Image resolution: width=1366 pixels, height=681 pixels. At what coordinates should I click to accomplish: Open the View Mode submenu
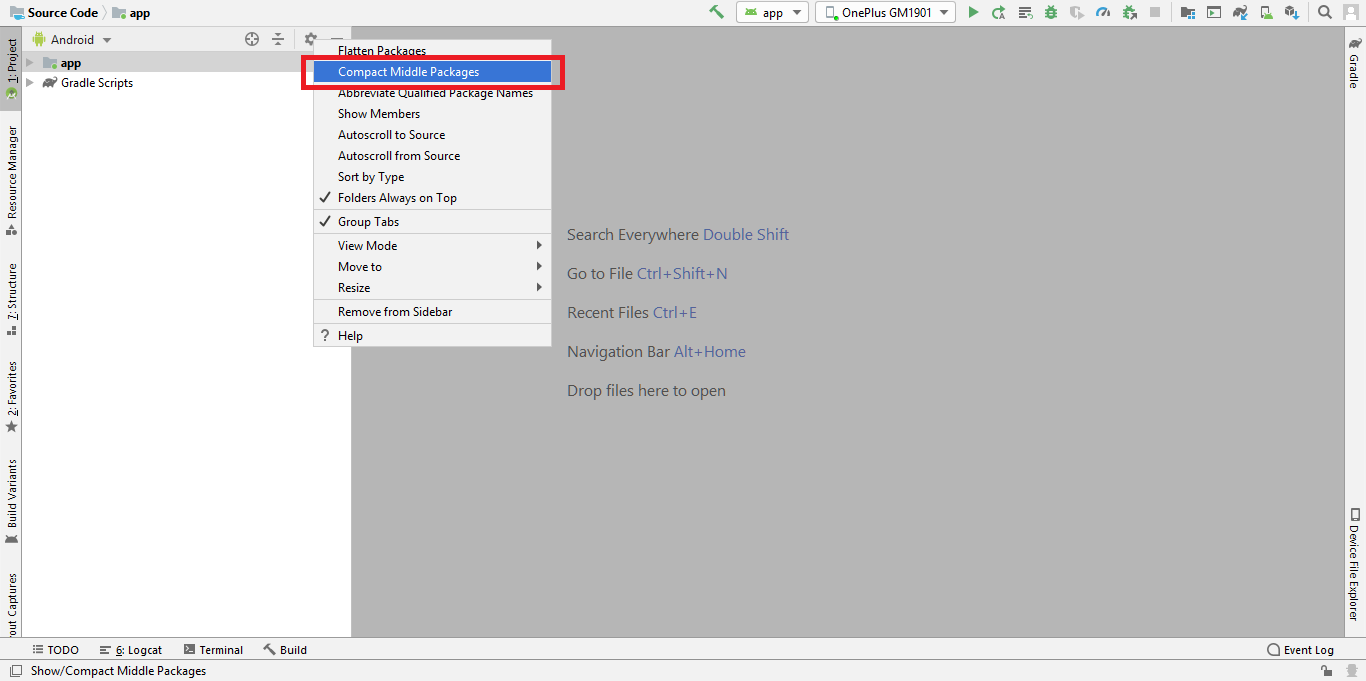pyautogui.click(x=367, y=246)
